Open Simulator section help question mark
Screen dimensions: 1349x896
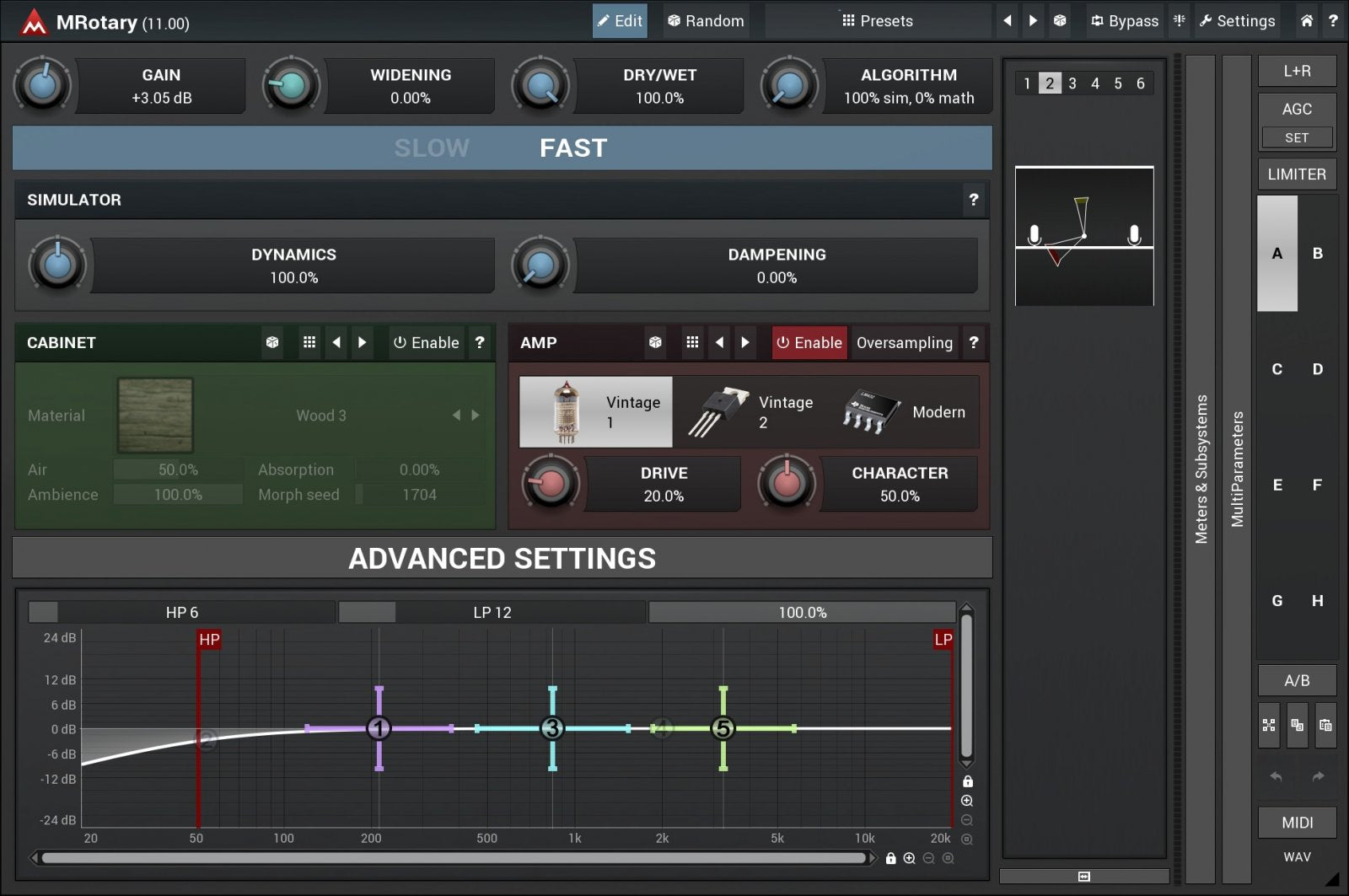(974, 200)
